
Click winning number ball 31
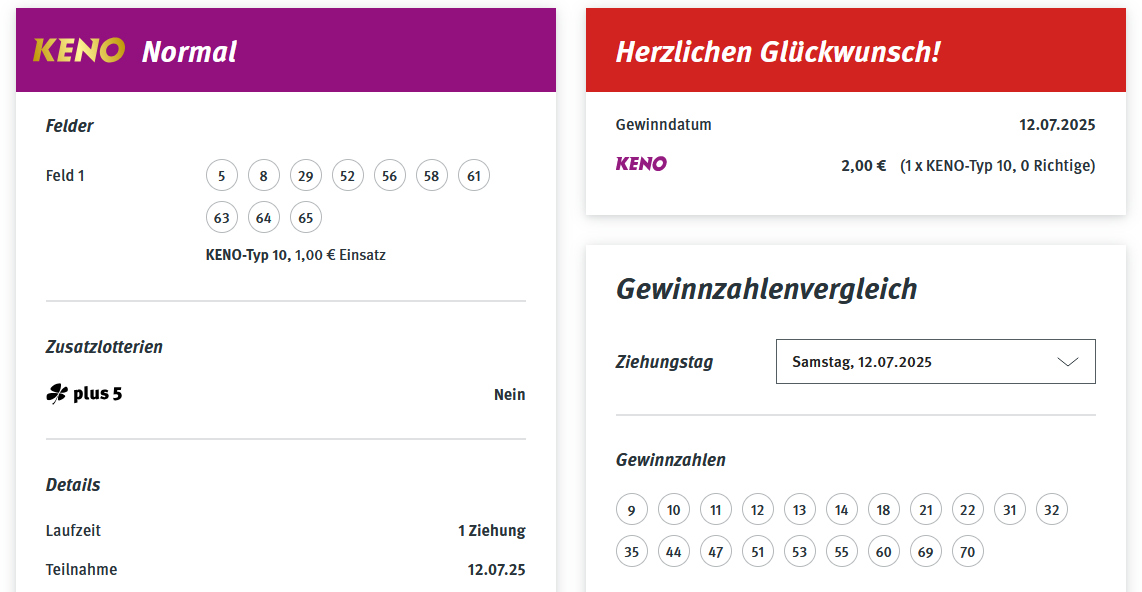(1009, 510)
